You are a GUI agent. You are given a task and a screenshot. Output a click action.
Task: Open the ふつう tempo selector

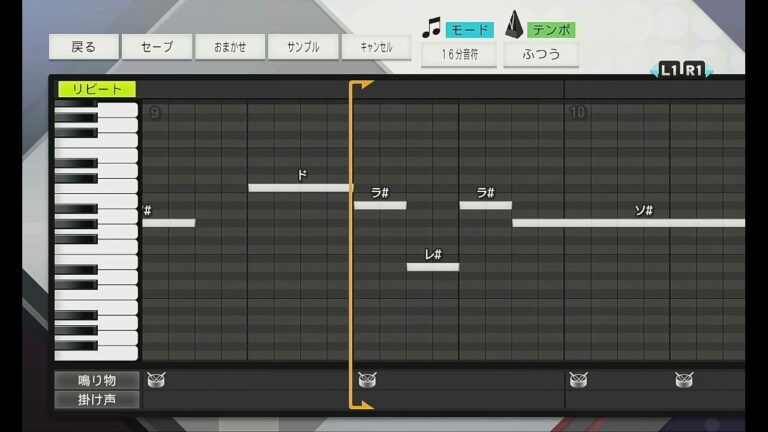coord(541,54)
